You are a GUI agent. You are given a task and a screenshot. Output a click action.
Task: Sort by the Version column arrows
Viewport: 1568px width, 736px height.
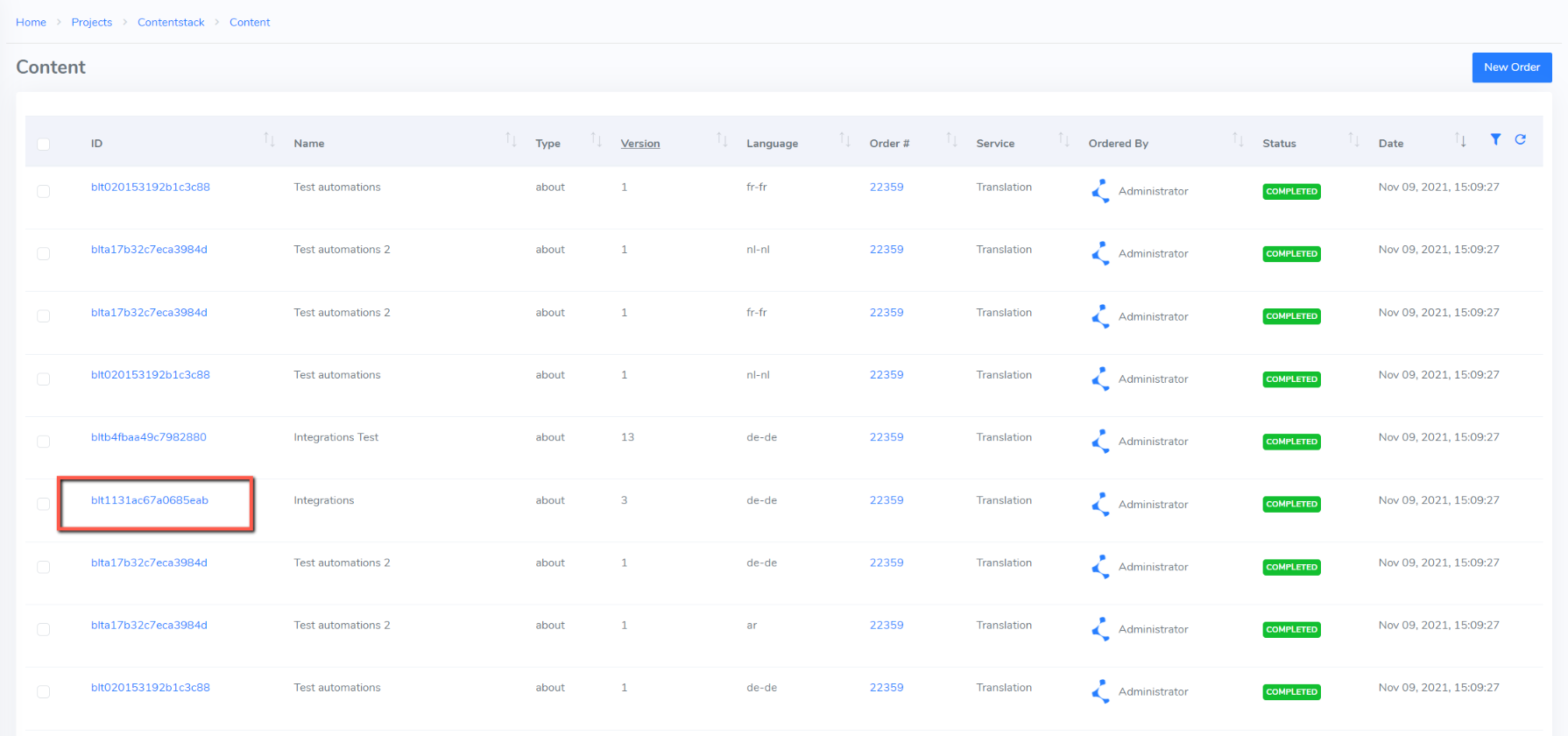(722, 139)
